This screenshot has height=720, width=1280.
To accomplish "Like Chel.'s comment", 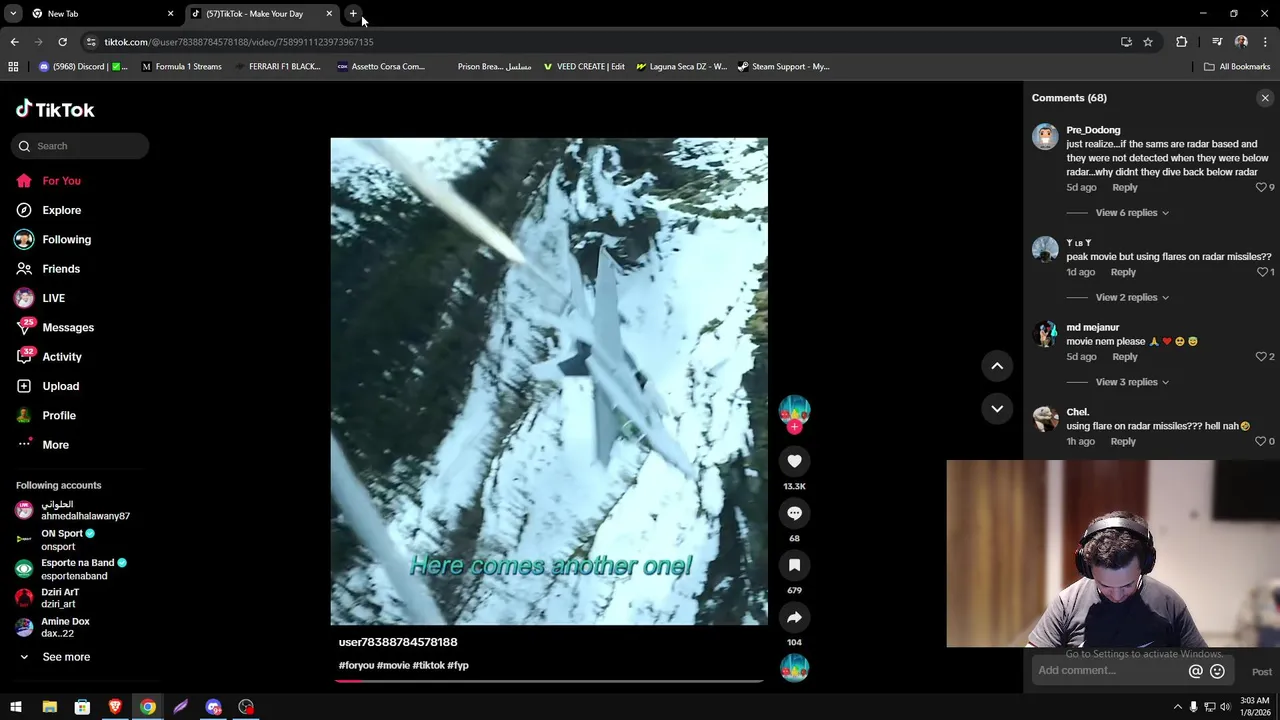I will pyautogui.click(x=1261, y=441).
